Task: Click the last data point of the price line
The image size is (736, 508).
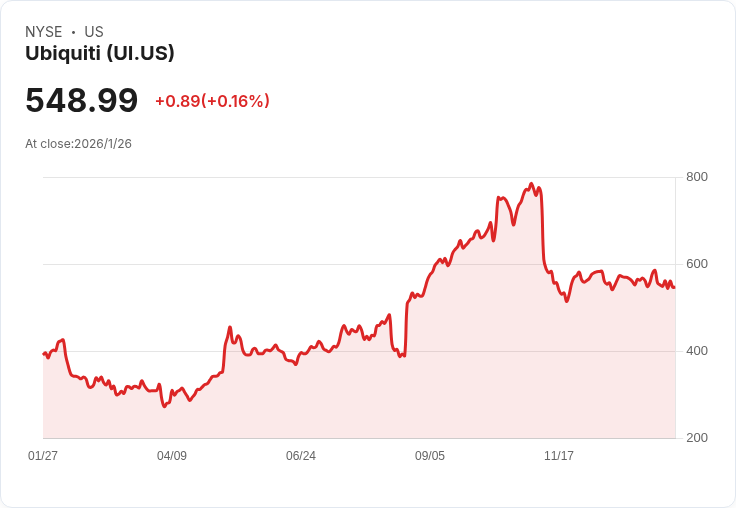Action: point(674,287)
